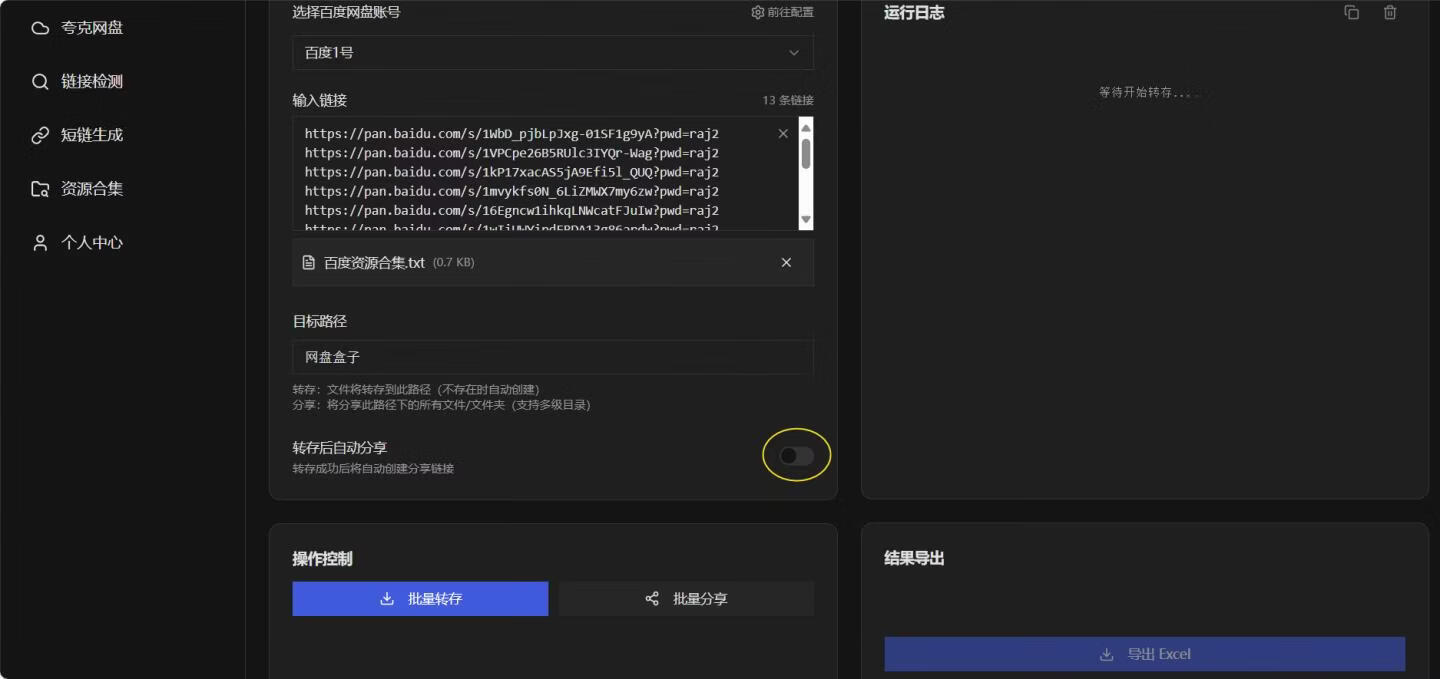This screenshot has height=679, width=1440.
Task: Click the magnifier icon beside 链接检测
Action: (40, 82)
